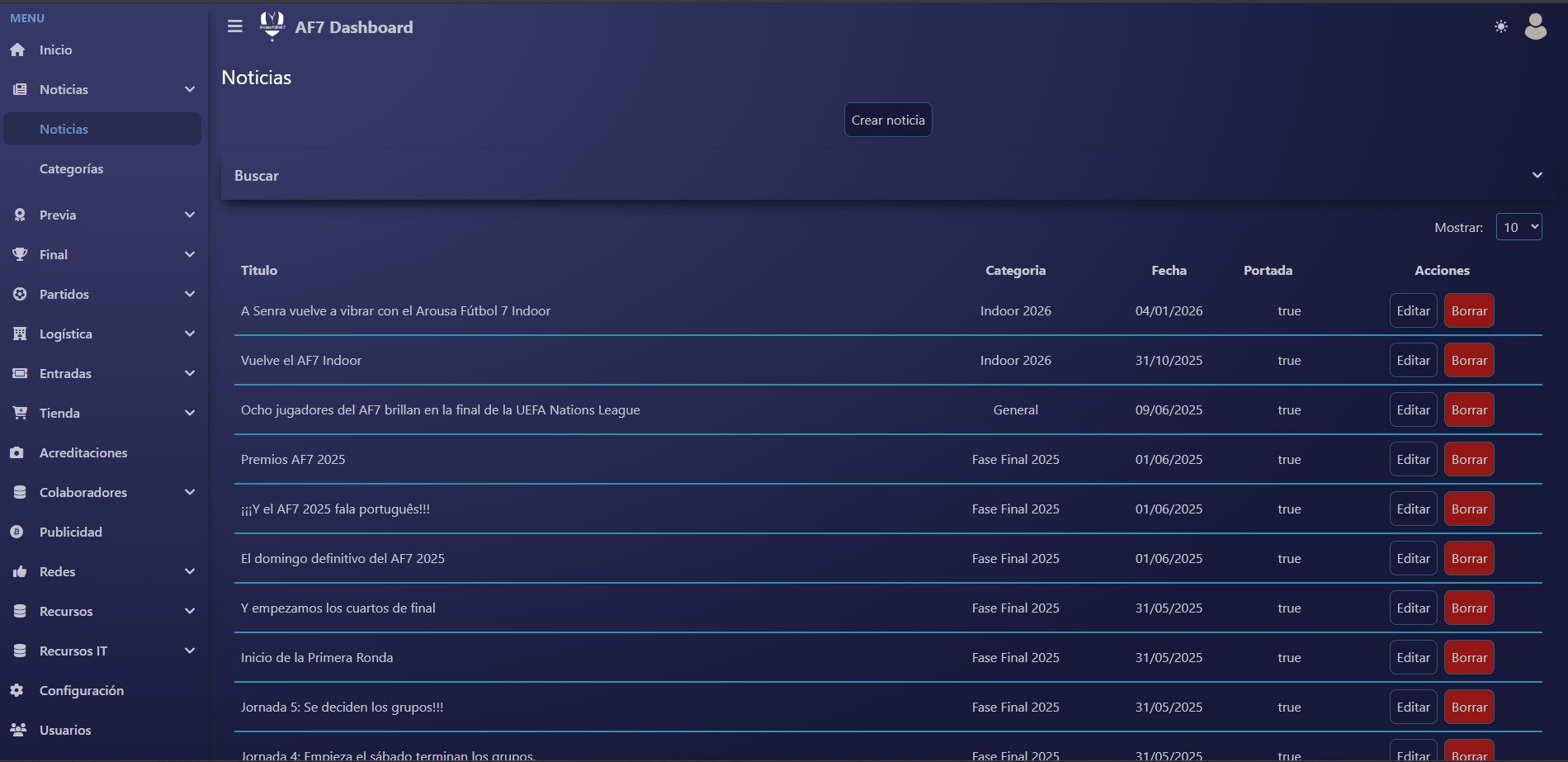Click the ticket icon beside Entradas
The image size is (1568, 762).
click(x=20, y=373)
